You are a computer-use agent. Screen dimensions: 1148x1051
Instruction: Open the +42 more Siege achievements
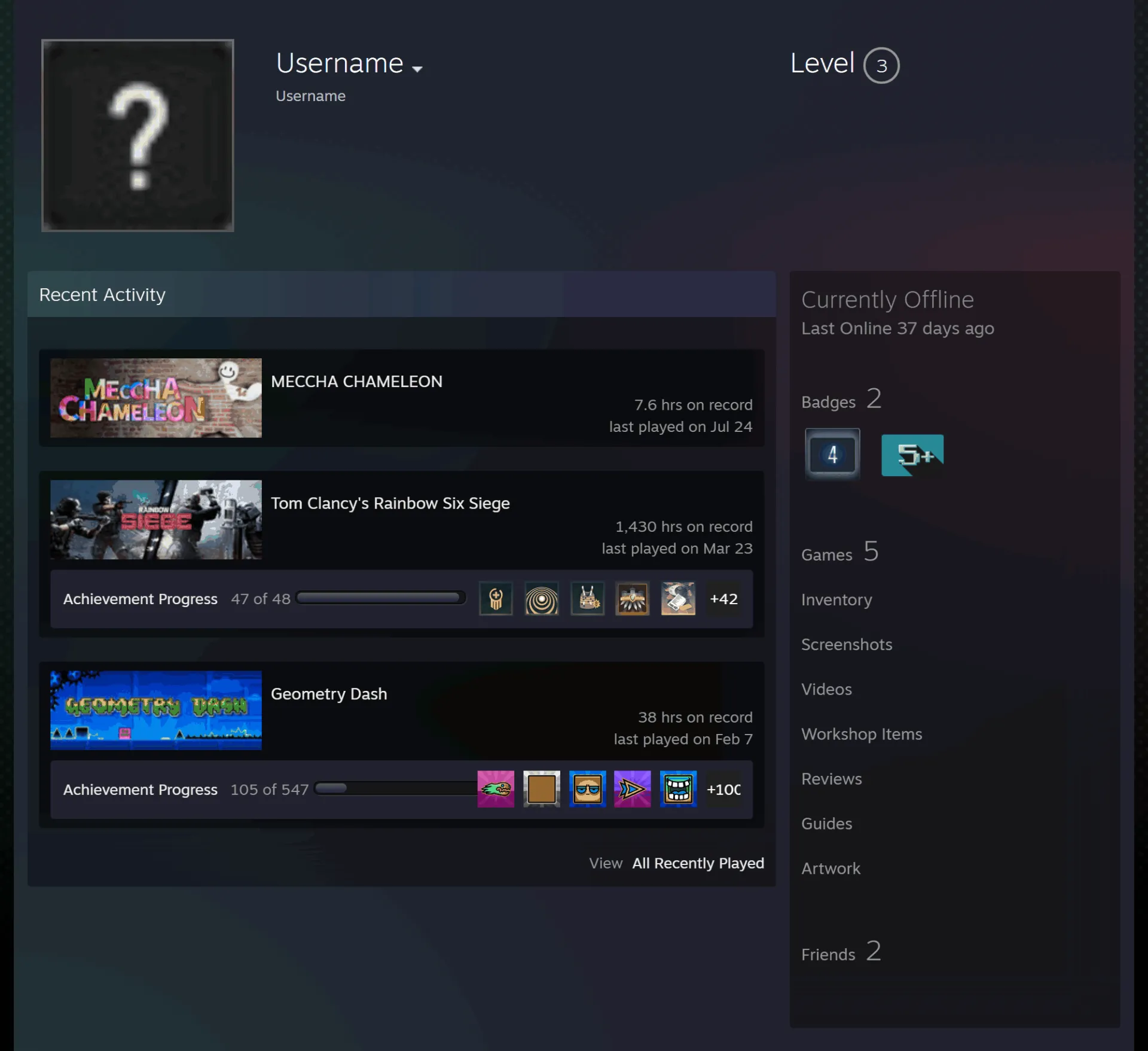723,599
